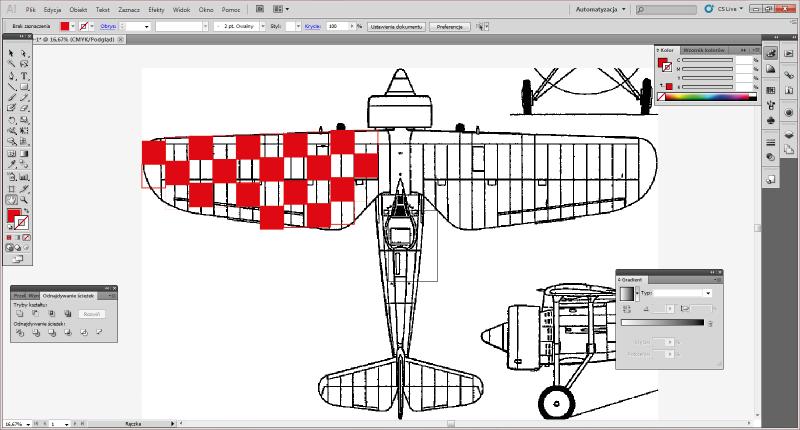Expand the Automatyzacja workspace dropdown
The height and width of the screenshot is (430, 800).
pyautogui.click(x=601, y=8)
